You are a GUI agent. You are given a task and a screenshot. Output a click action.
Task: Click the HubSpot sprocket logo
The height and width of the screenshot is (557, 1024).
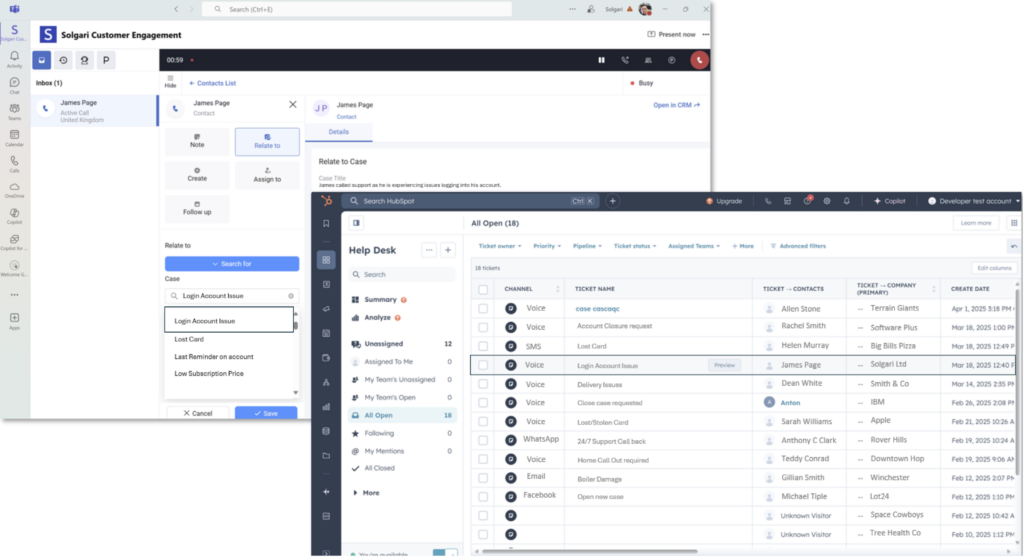[327, 201]
